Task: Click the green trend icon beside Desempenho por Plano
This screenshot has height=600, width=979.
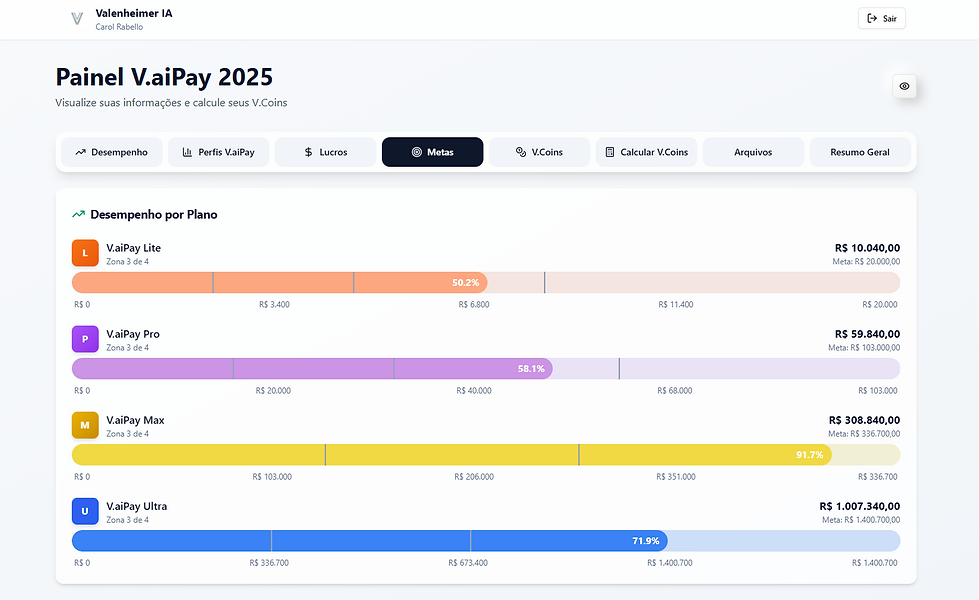Action: tap(78, 214)
